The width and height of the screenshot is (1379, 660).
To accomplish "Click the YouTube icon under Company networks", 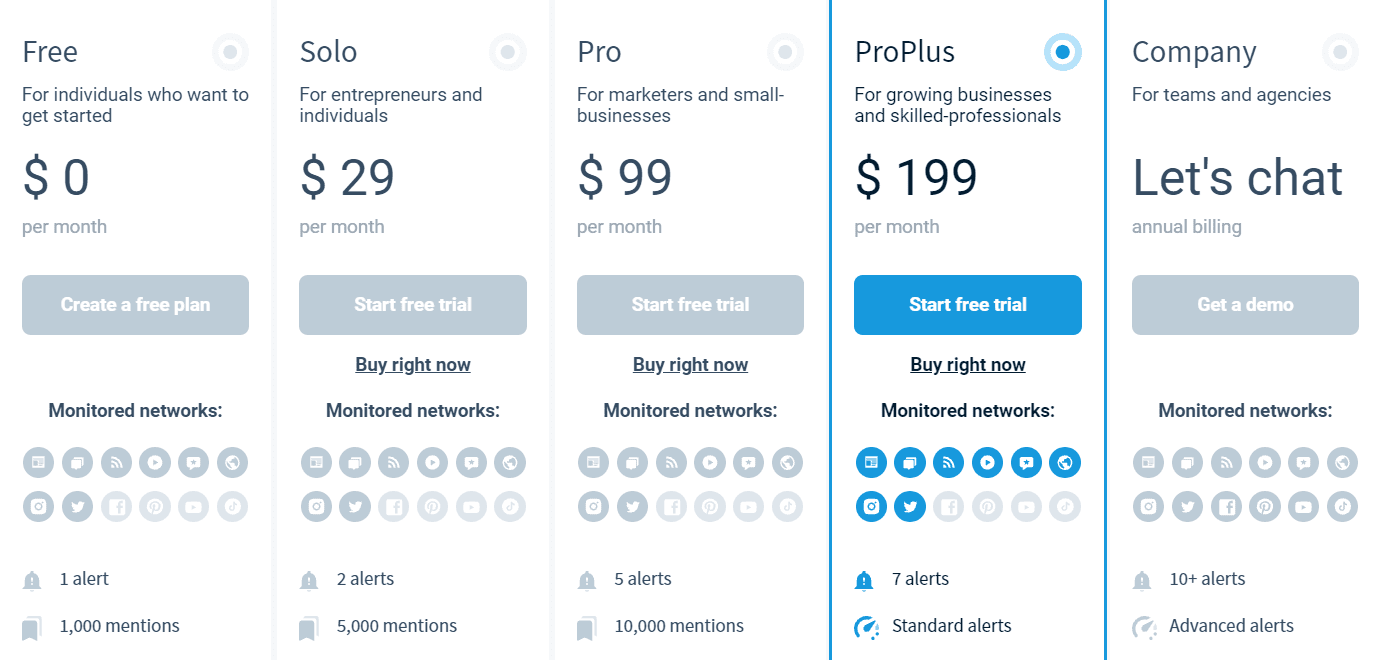I will click(1303, 507).
